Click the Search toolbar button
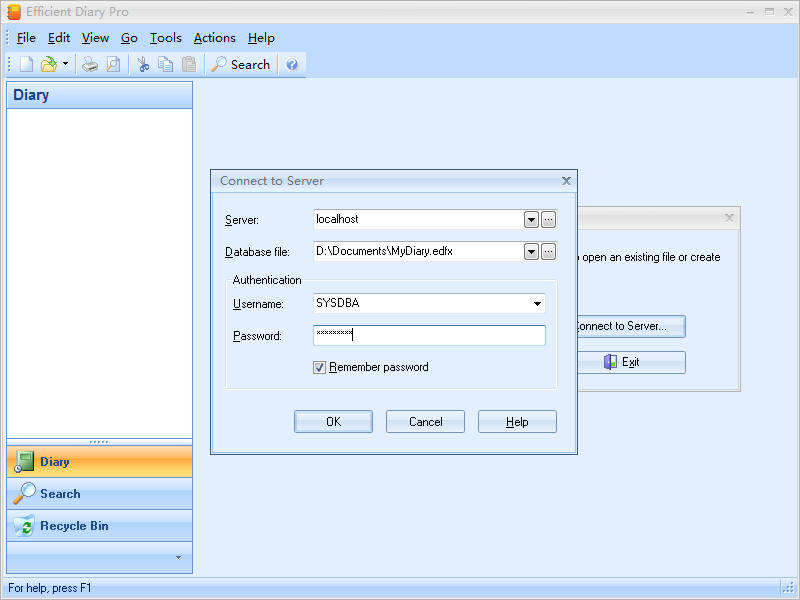 coord(240,64)
